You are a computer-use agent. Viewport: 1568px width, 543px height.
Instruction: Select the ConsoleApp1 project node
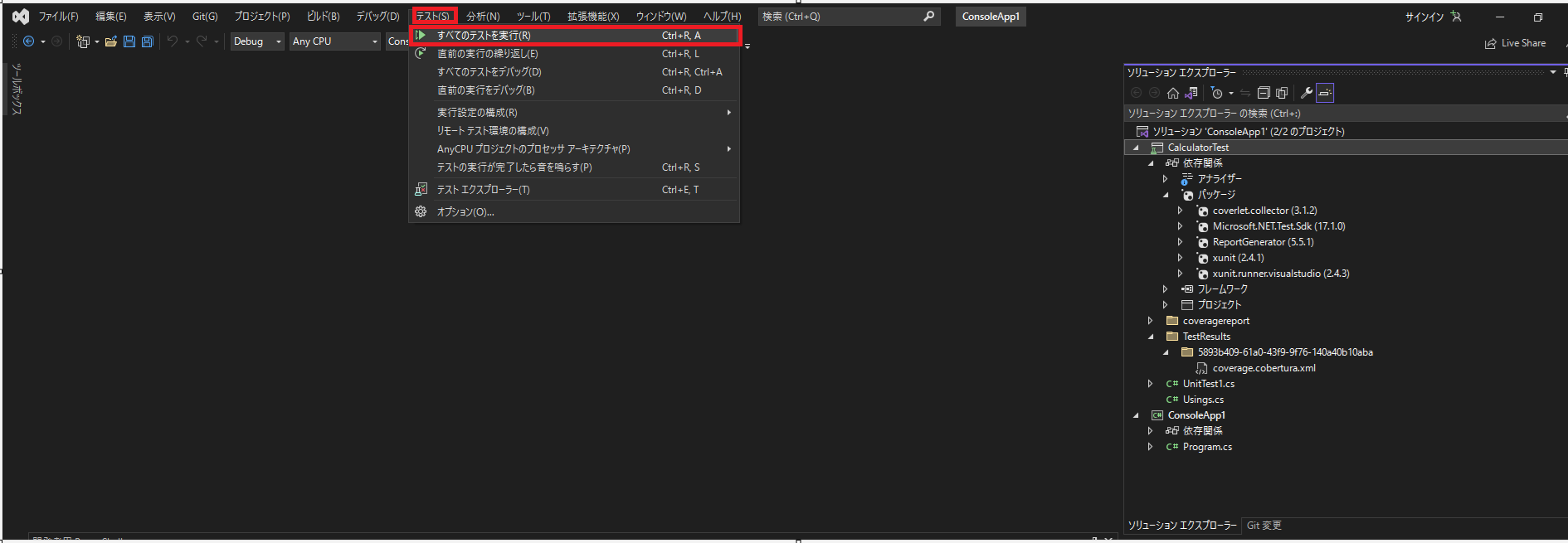coord(1196,415)
